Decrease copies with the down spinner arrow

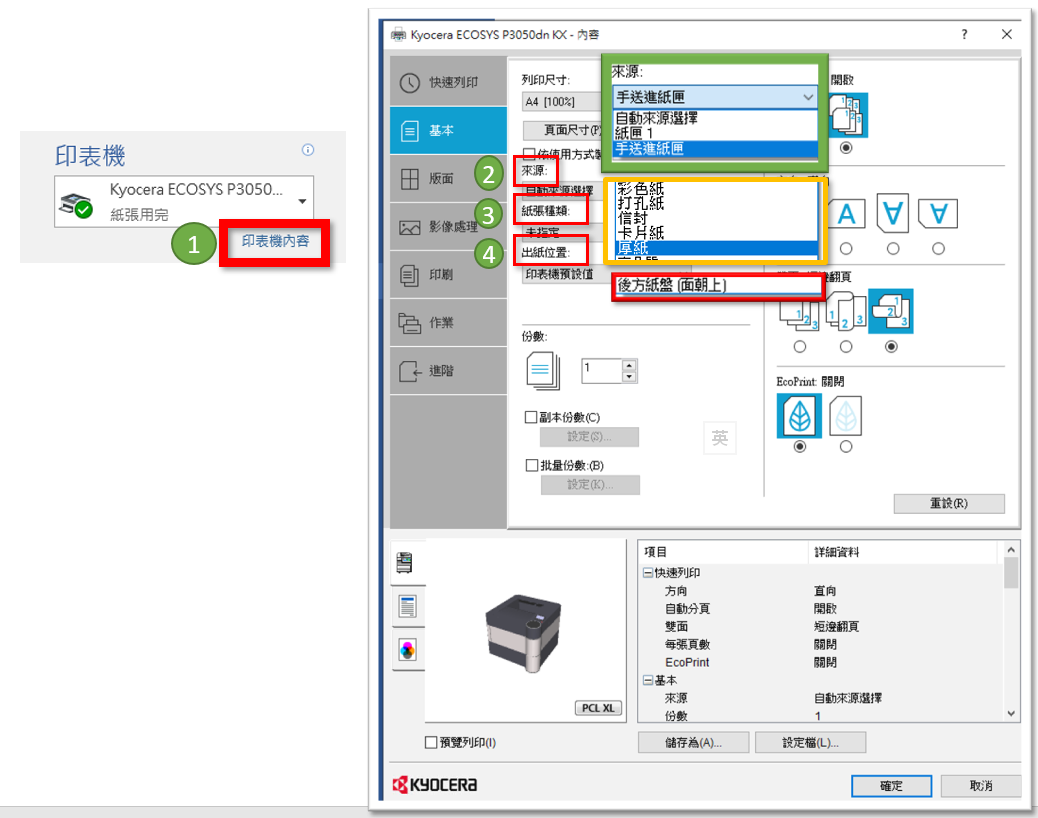tap(630, 377)
